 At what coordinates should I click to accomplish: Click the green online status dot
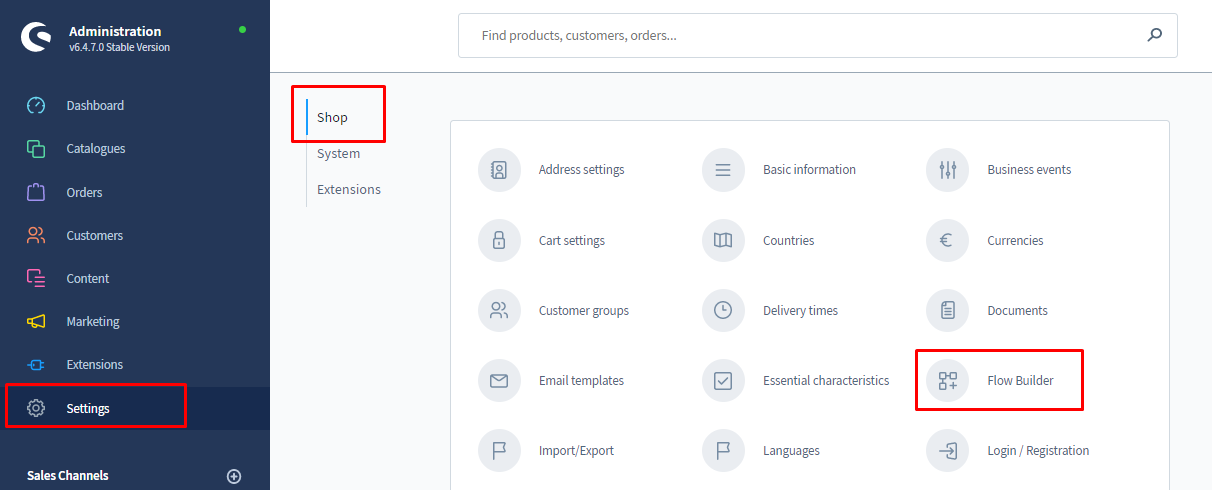tap(242, 30)
